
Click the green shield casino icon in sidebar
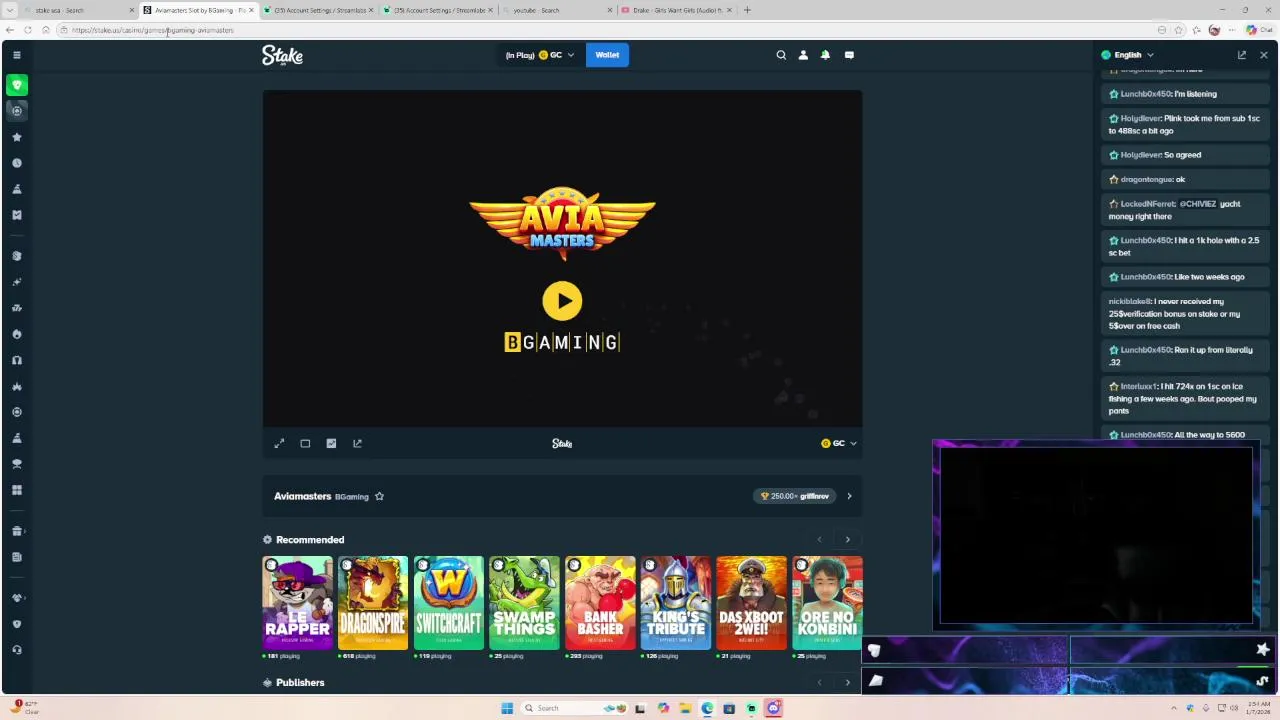tap(16, 85)
